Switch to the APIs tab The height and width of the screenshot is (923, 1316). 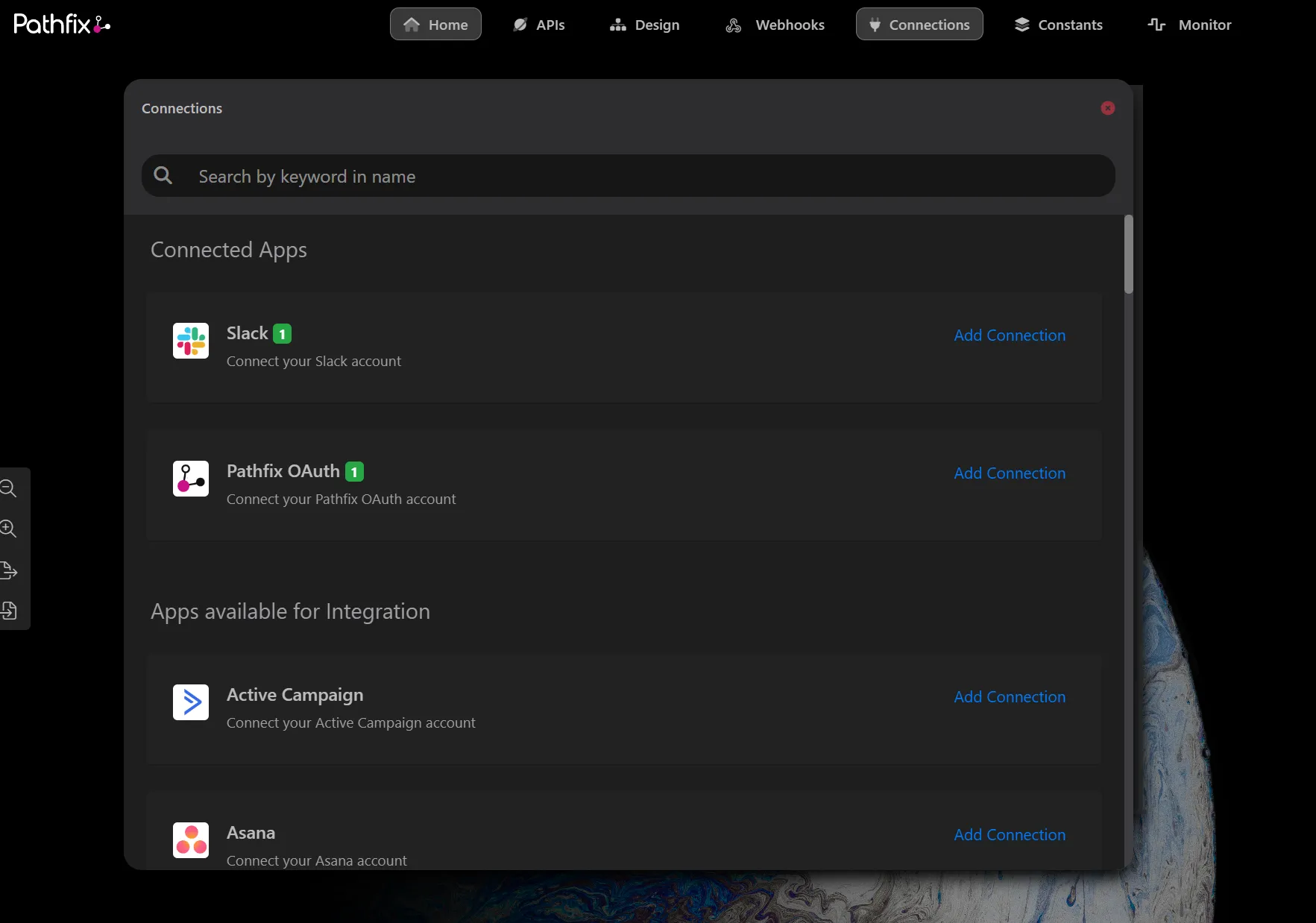538,25
